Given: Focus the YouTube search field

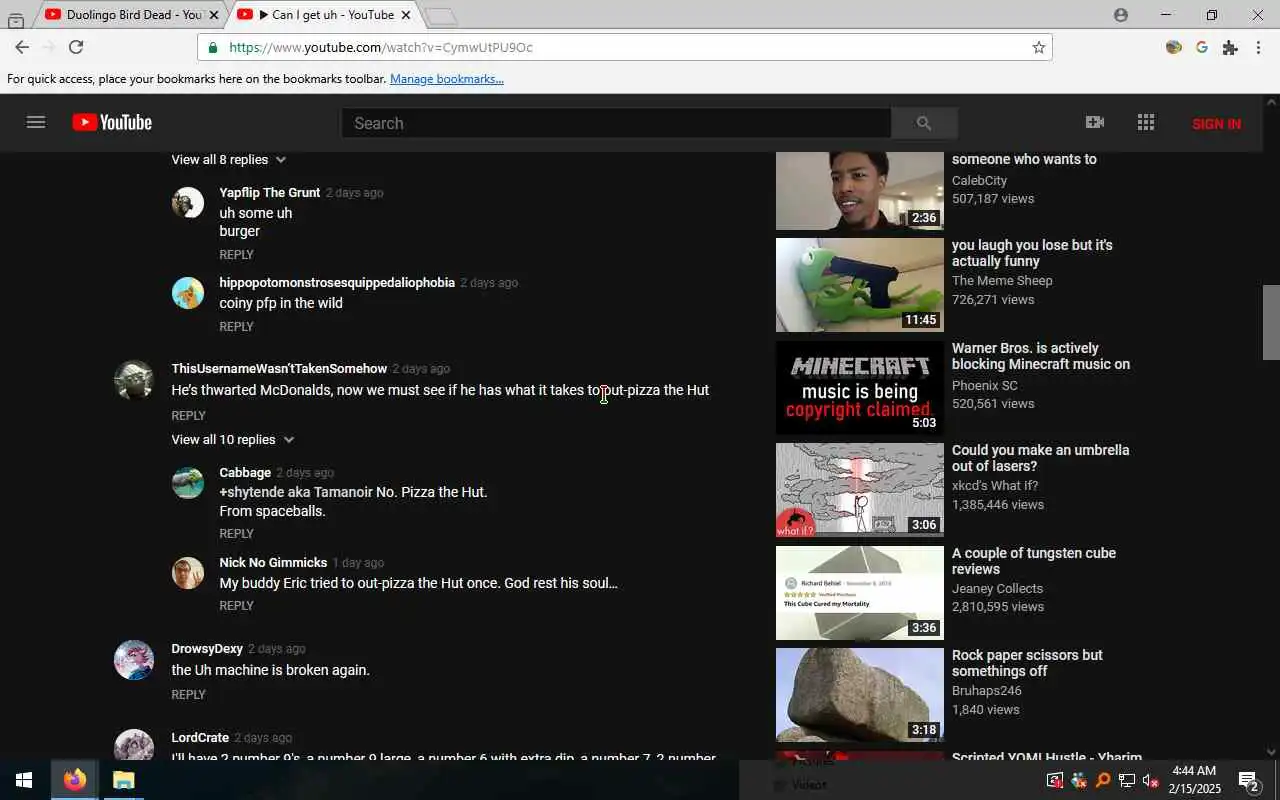Looking at the screenshot, I should point(616,123).
